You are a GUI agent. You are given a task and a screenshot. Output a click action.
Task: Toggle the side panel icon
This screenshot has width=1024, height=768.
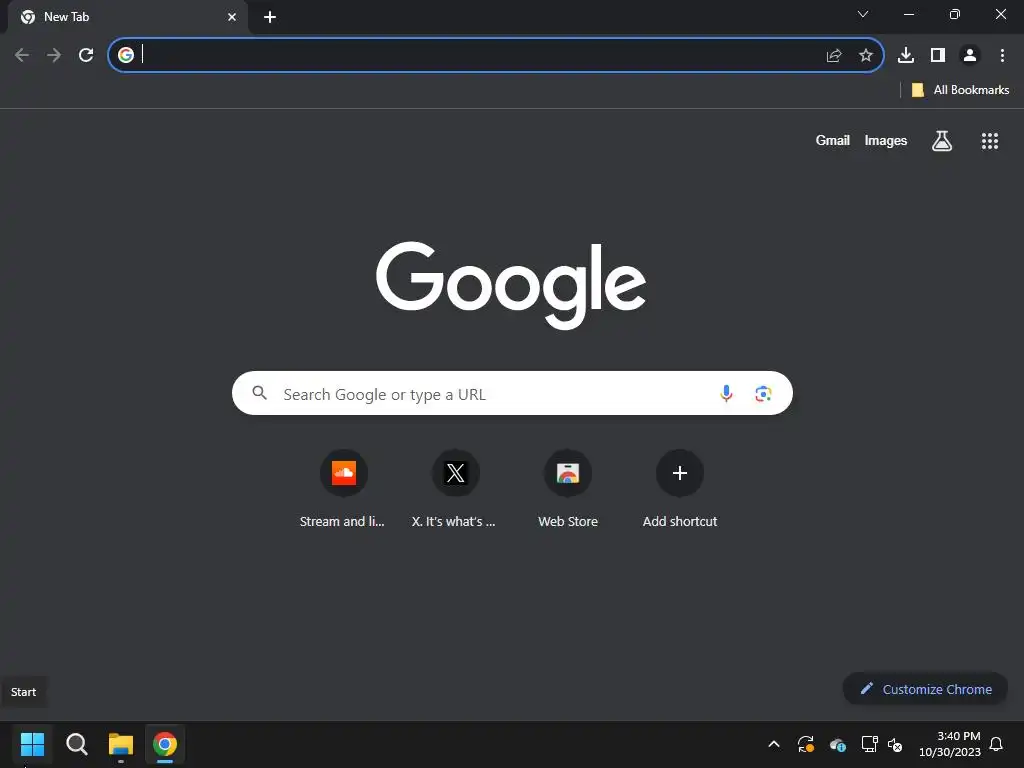pos(938,55)
